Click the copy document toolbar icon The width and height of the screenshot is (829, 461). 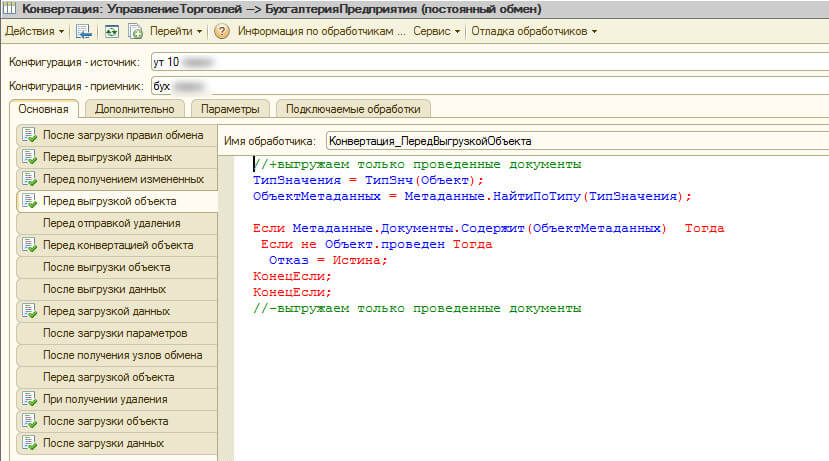(x=135, y=31)
